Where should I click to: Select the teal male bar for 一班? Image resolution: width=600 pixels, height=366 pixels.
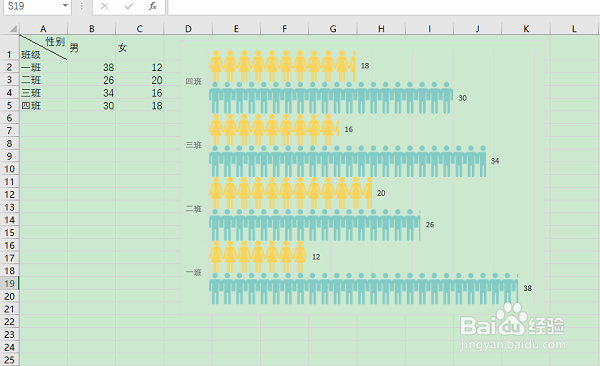(x=364, y=289)
